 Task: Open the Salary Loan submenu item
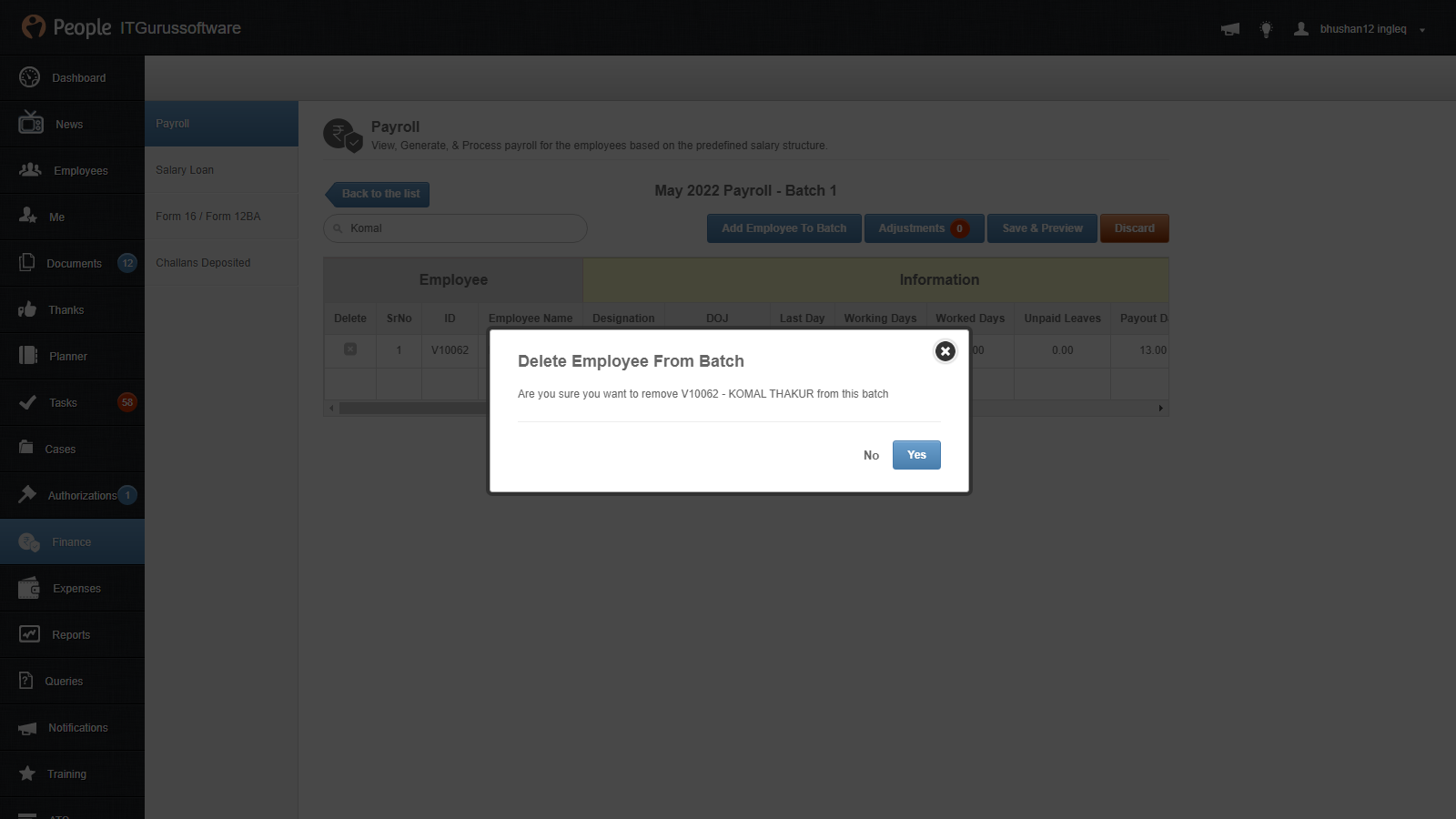(221, 170)
